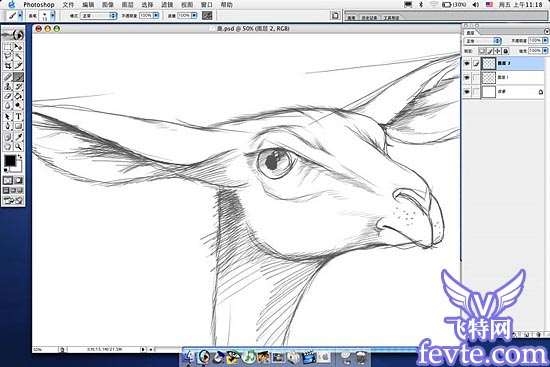This screenshot has height=367, width=550.
Task: Choose the Crop tool
Action: 8,66
